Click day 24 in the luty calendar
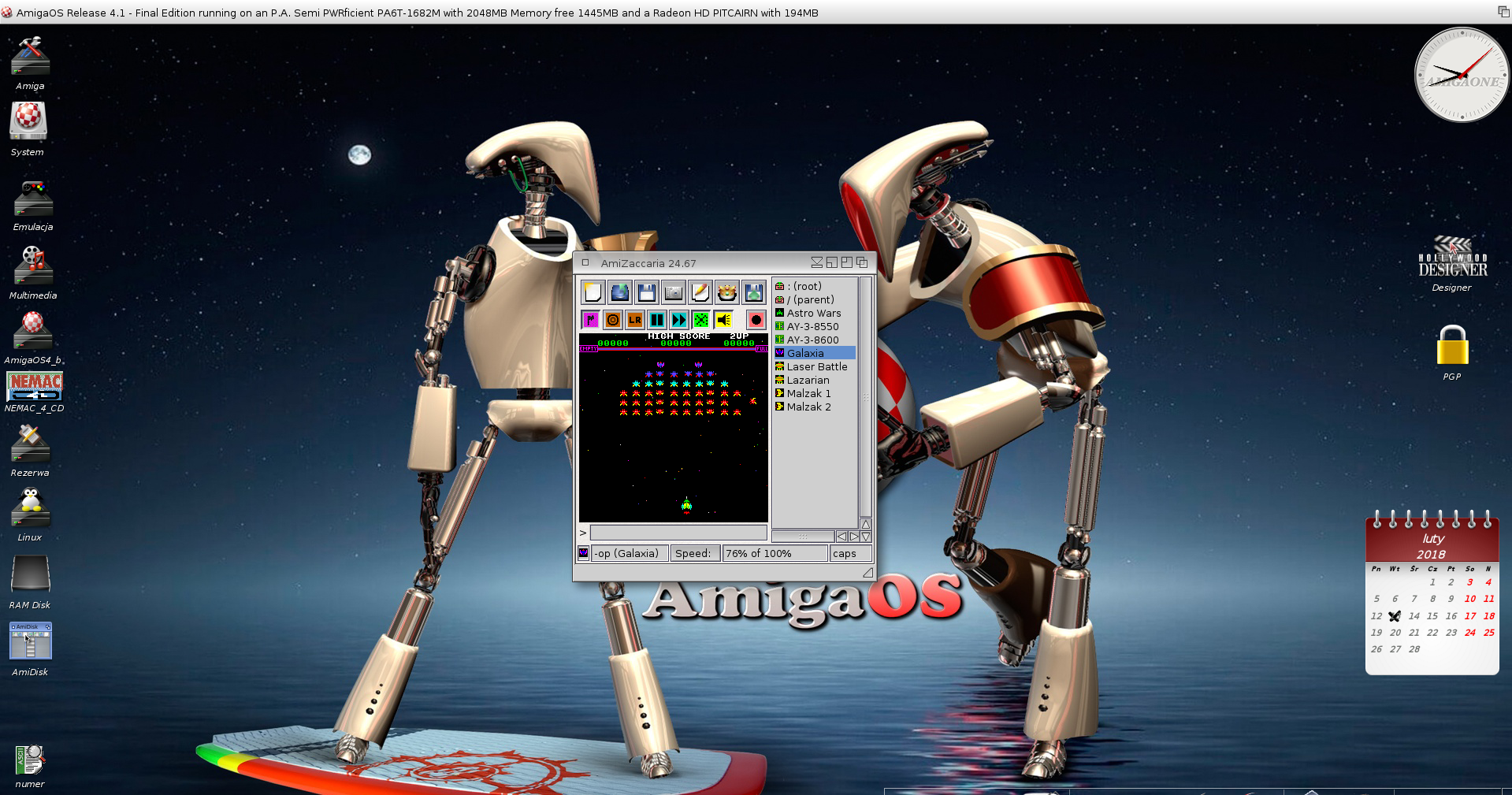The height and width of the screenshot is (795, 1512). (x=1470, y=632)
